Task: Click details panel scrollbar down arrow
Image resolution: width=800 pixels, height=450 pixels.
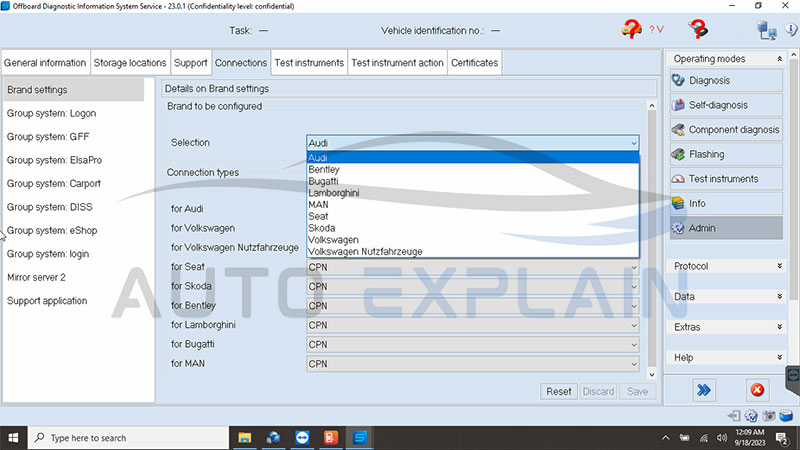Action: point(652,374)
